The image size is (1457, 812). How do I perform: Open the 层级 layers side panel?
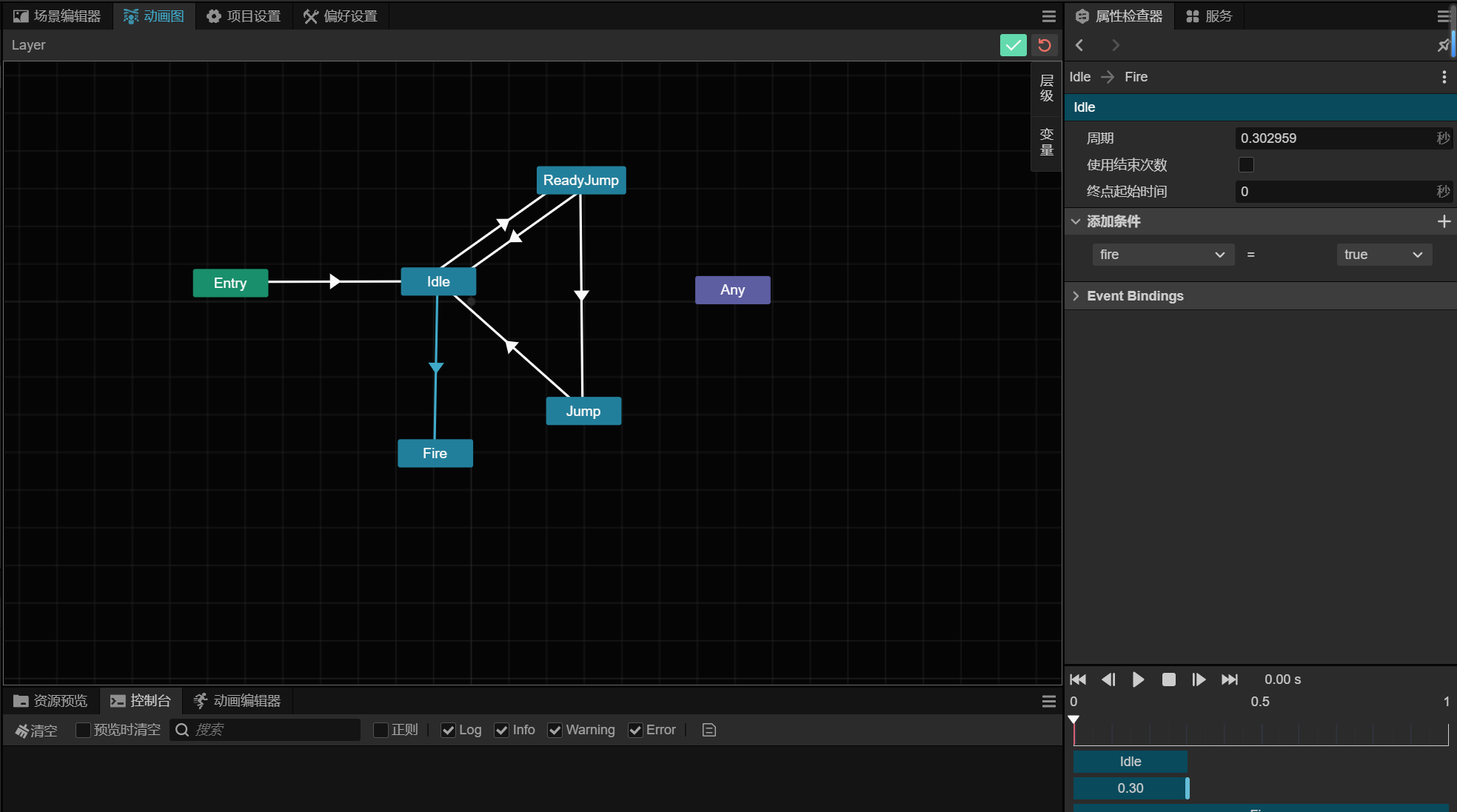1046,88
